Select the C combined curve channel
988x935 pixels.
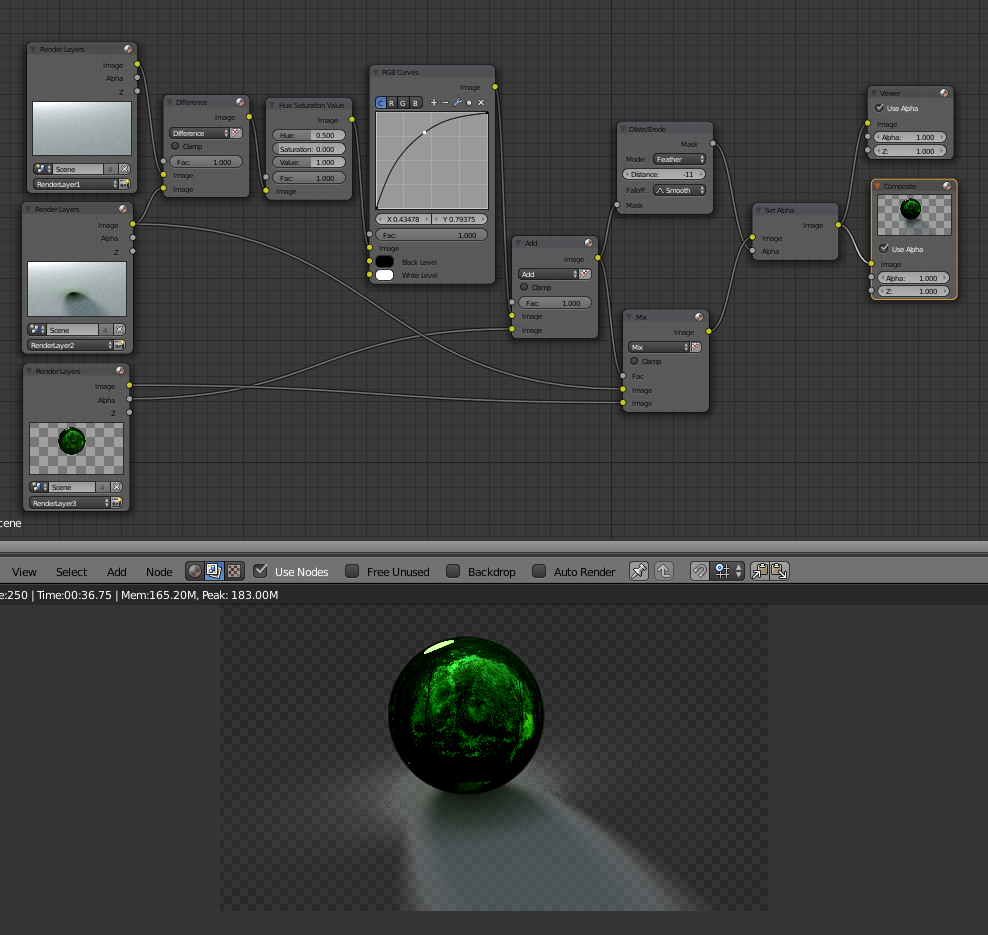pyautogui.click(x=381, y=103)
